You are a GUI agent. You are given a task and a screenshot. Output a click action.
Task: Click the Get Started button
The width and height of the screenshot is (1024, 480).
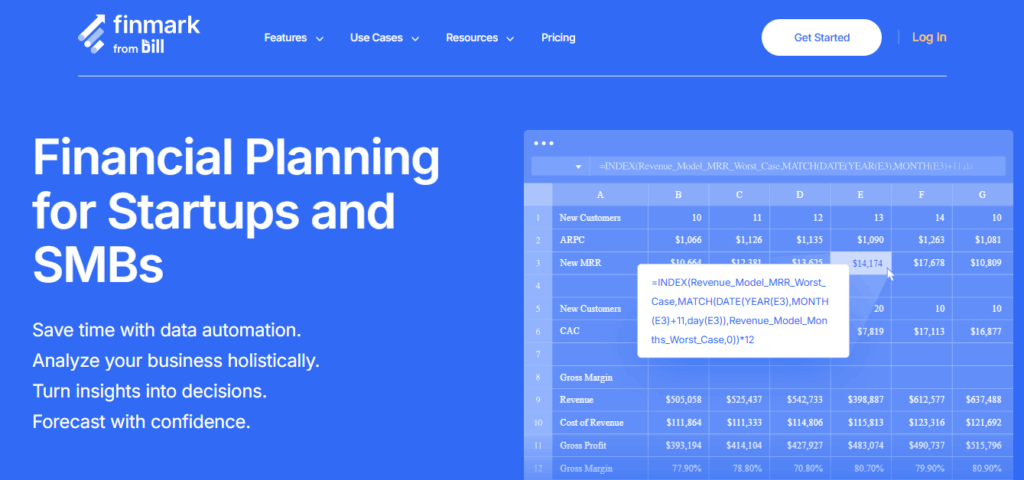pyautogui.click(x=821, y=38)
